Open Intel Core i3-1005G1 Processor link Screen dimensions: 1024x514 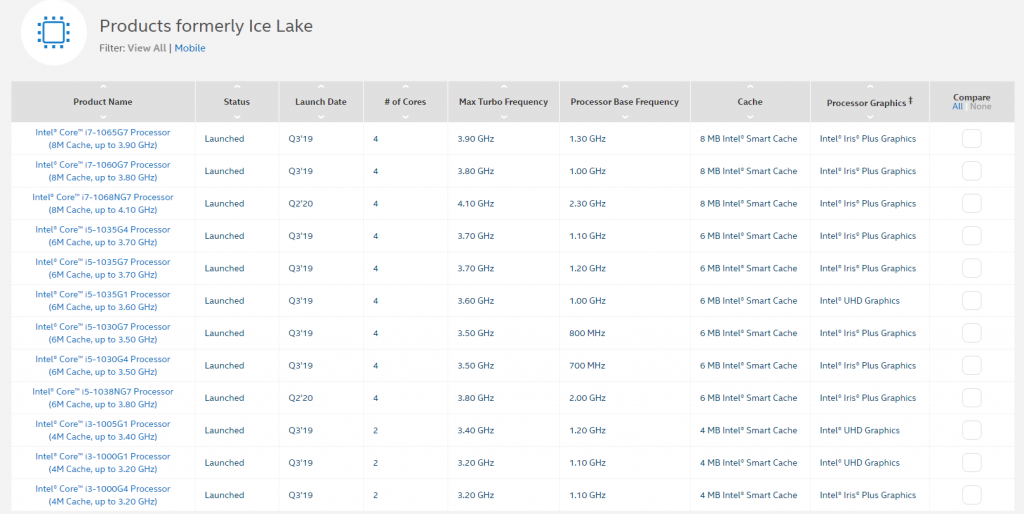click(103, 424)
